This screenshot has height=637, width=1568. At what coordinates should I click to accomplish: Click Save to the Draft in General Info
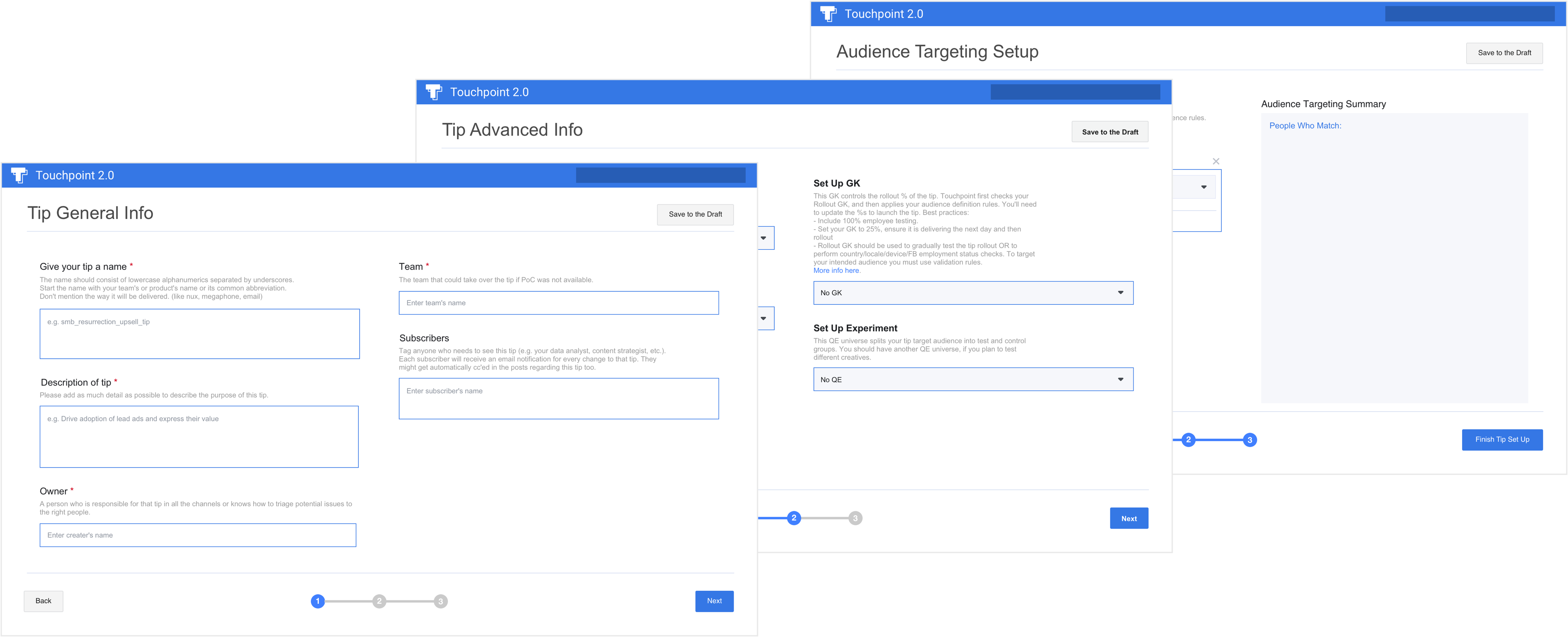point(695,214)
